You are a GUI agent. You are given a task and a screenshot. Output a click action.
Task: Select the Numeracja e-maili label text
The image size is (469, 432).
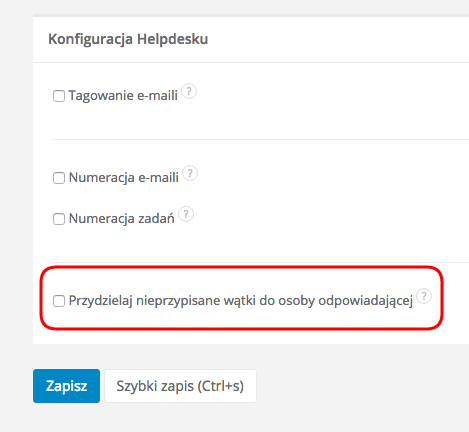point(124,178)
